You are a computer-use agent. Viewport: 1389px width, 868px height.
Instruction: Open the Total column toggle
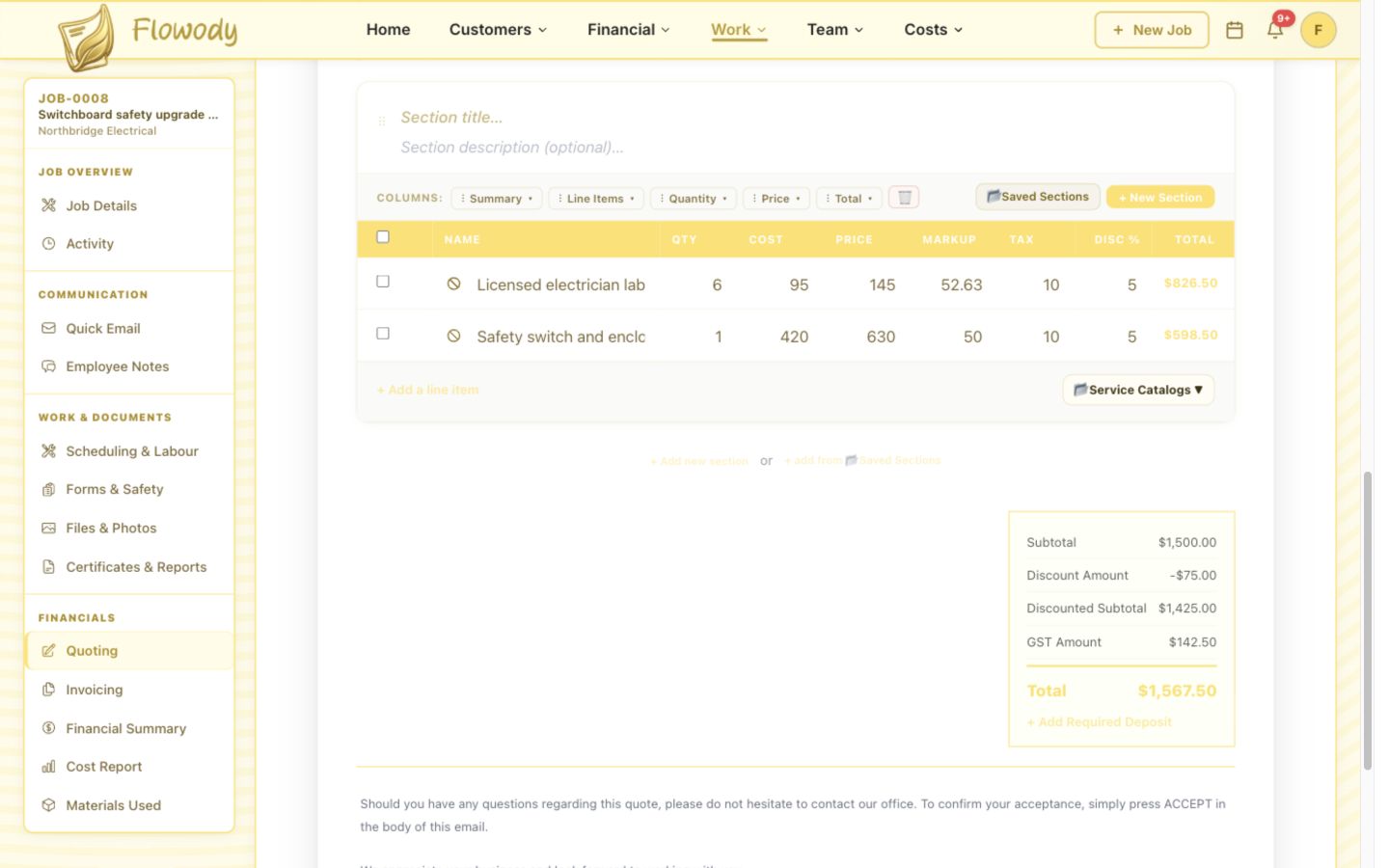[x=849, y=199]
